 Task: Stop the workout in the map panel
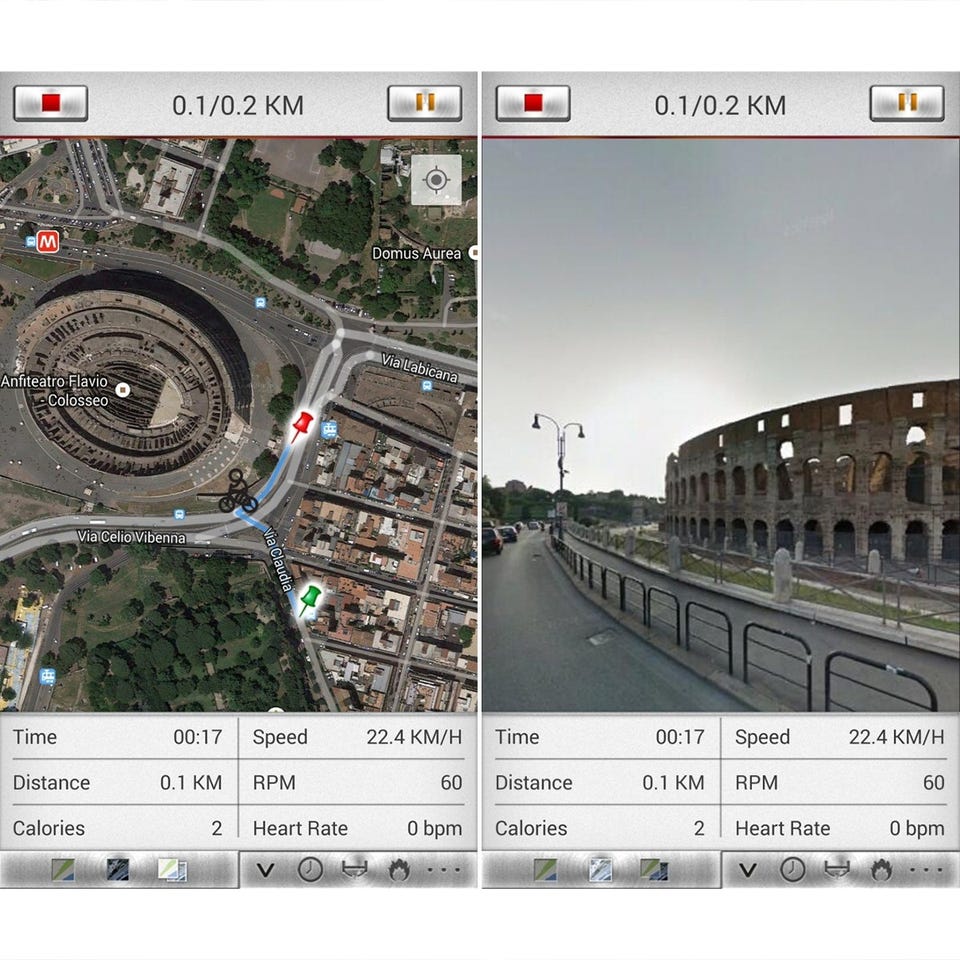[x=51, y=103]
